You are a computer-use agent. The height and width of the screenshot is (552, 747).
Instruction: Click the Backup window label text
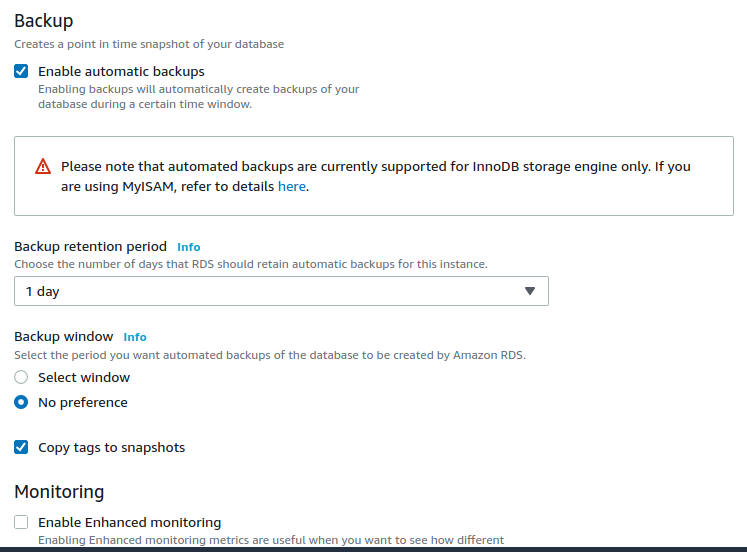pyautogui.click(x=64, y=336)
